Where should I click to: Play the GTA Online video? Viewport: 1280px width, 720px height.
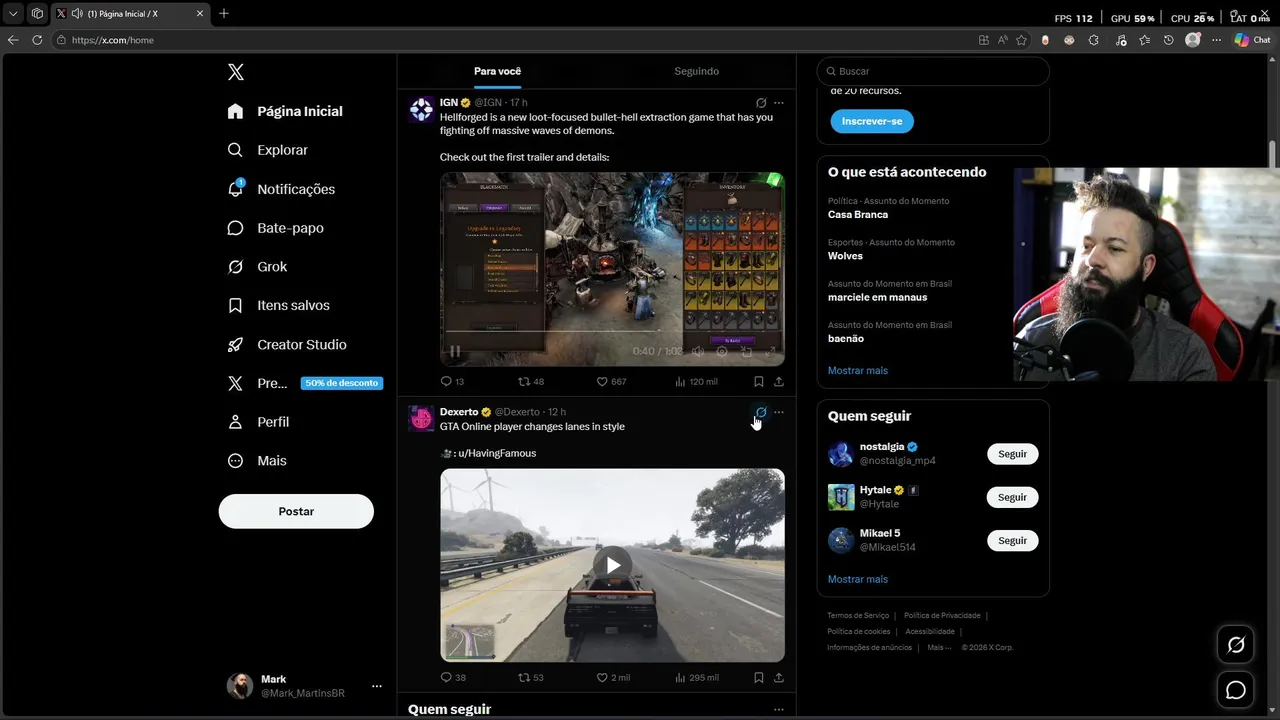[x=612, y=565]
